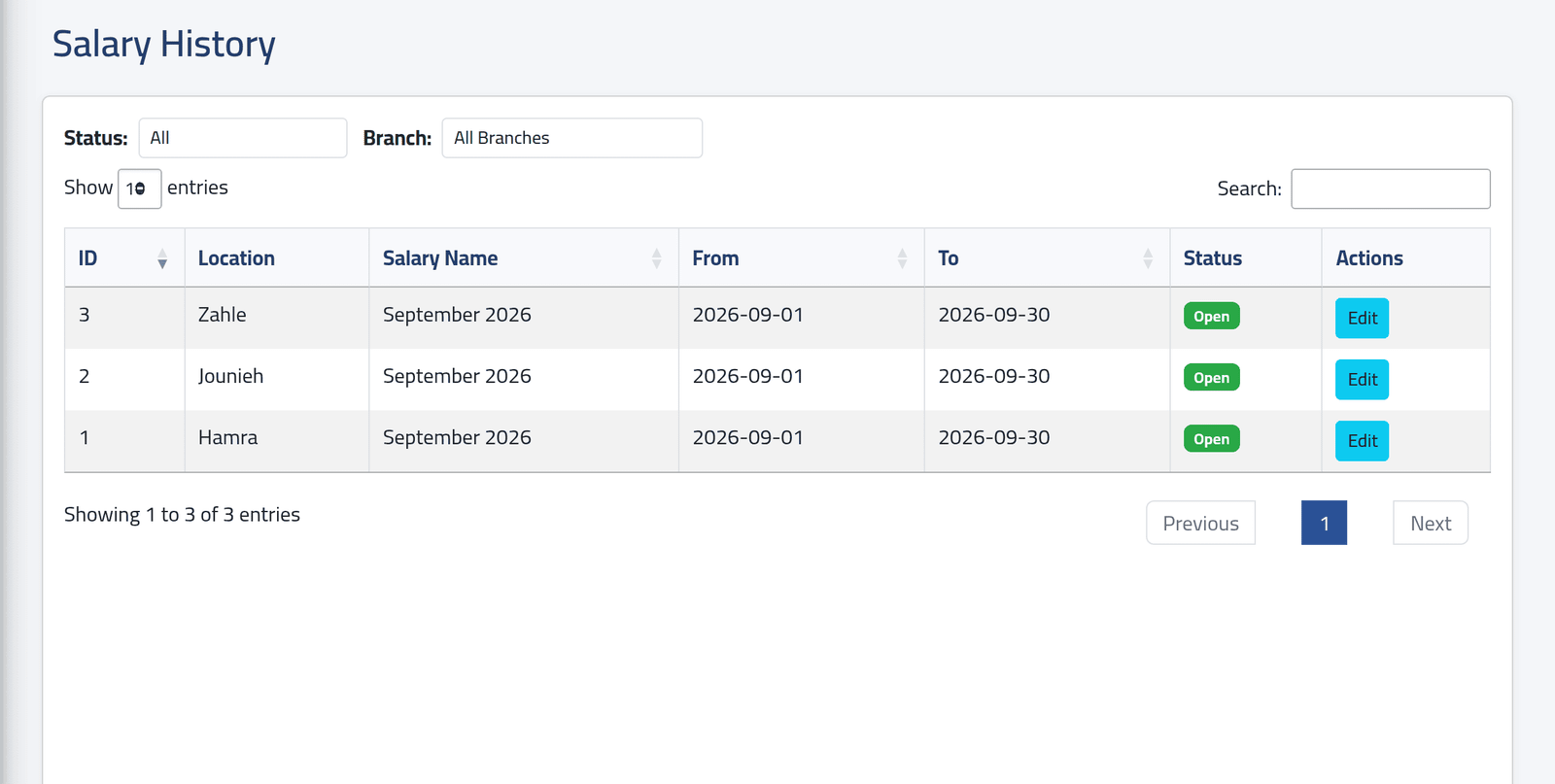Select the Zahle location cell

pos(277,318)
